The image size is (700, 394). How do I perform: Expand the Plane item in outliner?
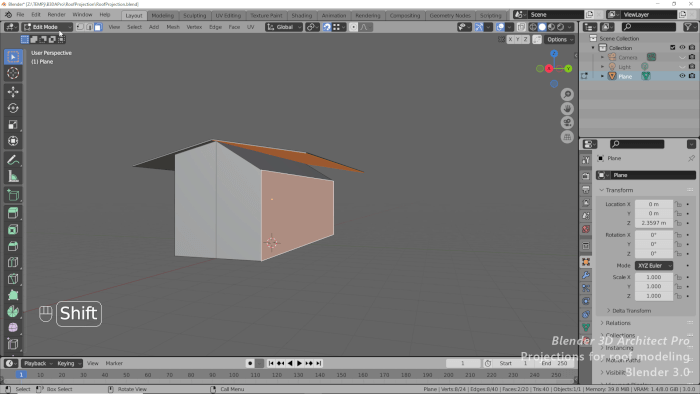pyautogui.click(x=602, y=76)
